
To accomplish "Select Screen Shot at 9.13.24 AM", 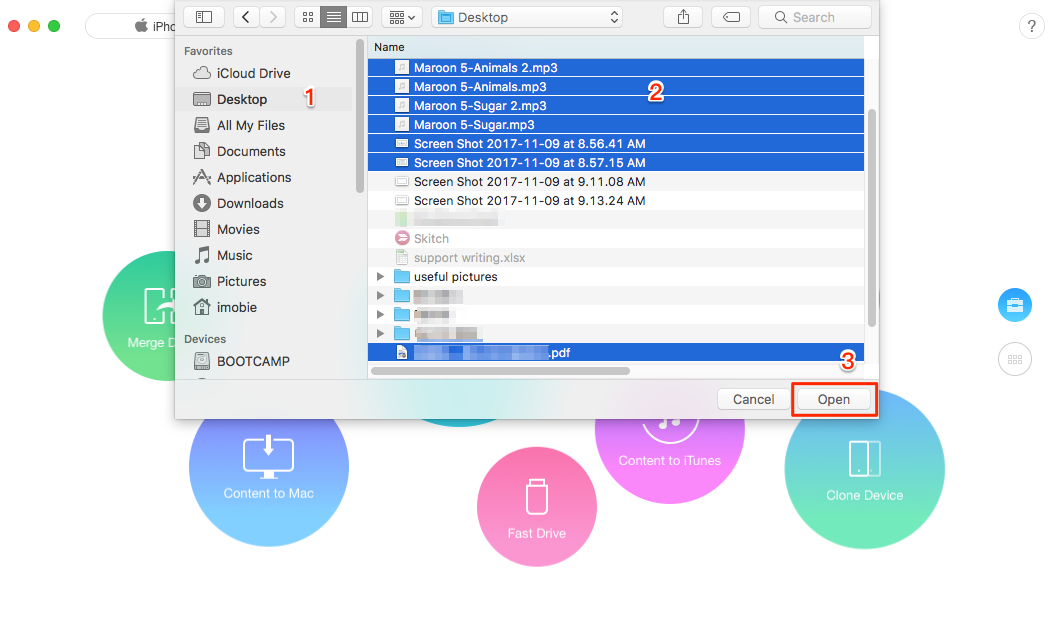I will (616, 201).
